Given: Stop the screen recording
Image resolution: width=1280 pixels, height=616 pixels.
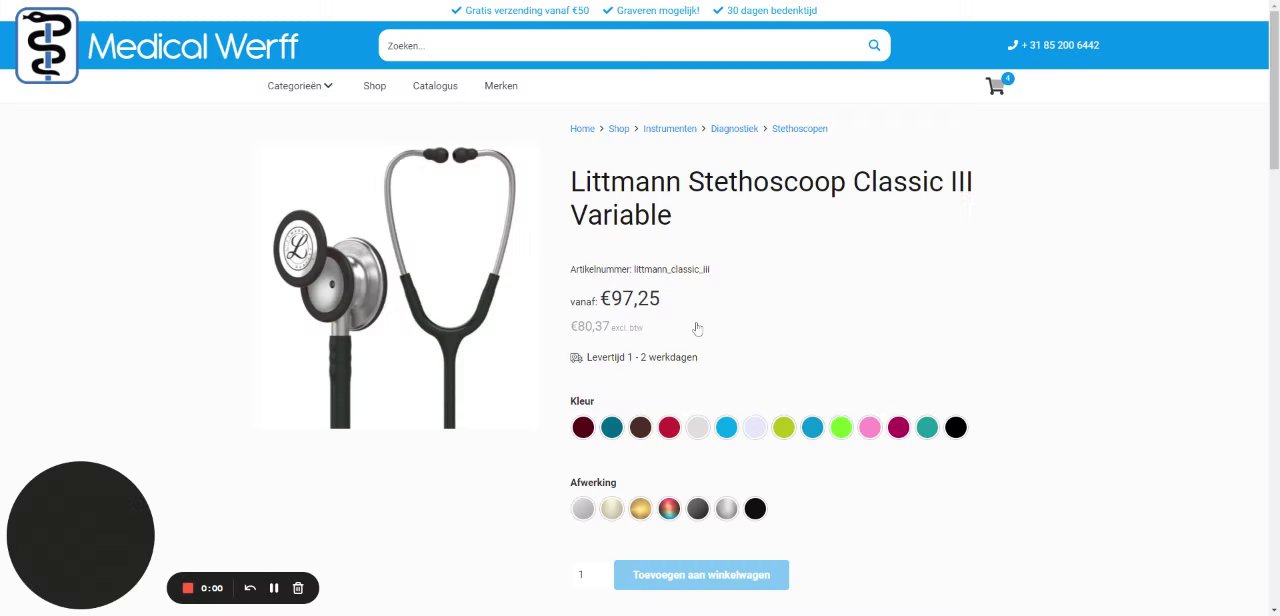Looking at the screenshot, I should coord(187,588).
